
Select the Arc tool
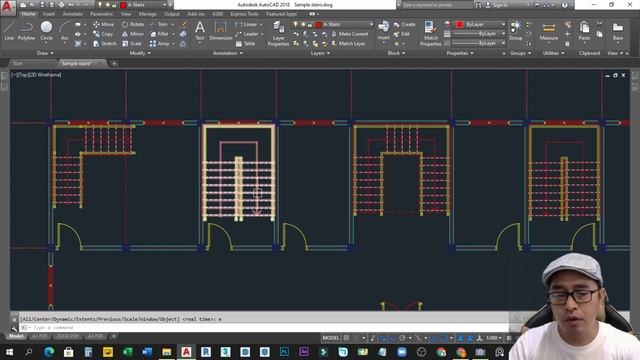[x=64, y=31]
